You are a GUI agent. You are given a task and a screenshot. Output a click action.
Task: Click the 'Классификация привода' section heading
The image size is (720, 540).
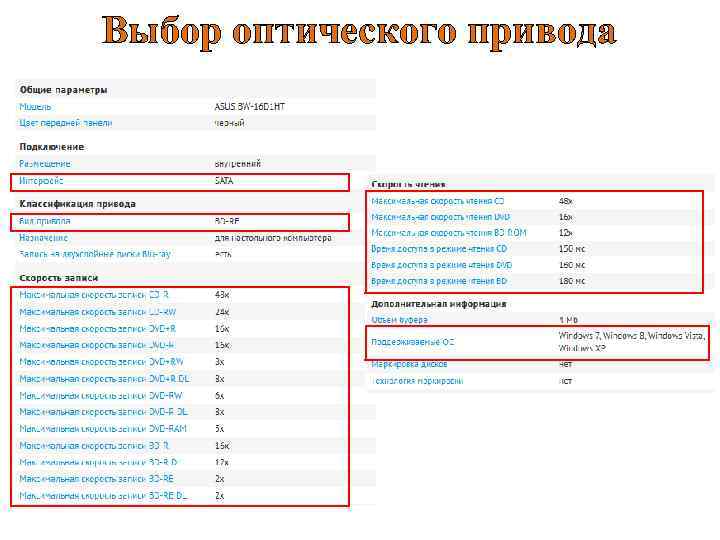click(77, 204)
